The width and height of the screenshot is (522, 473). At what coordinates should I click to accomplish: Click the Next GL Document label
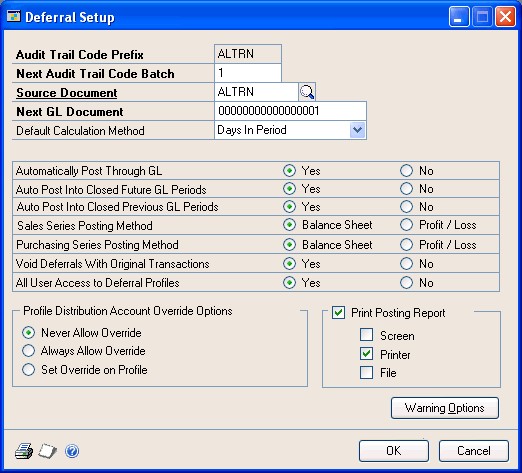(x=70, y=112)
